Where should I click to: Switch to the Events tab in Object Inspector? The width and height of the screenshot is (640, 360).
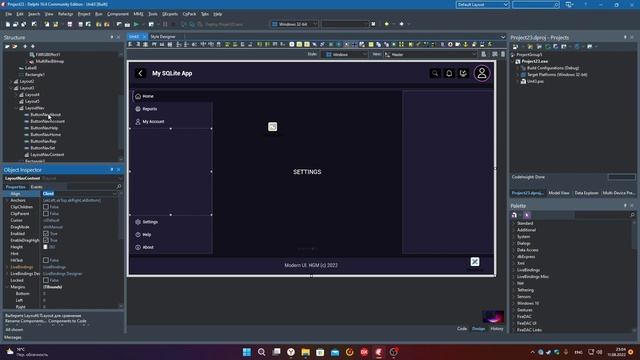(x=37, y=187)
